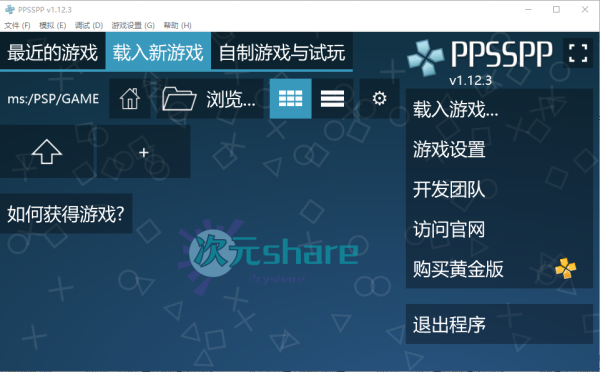Open gear settings for game browser
The width and height of the screenshot is (600, 372).
coord(380,99)
